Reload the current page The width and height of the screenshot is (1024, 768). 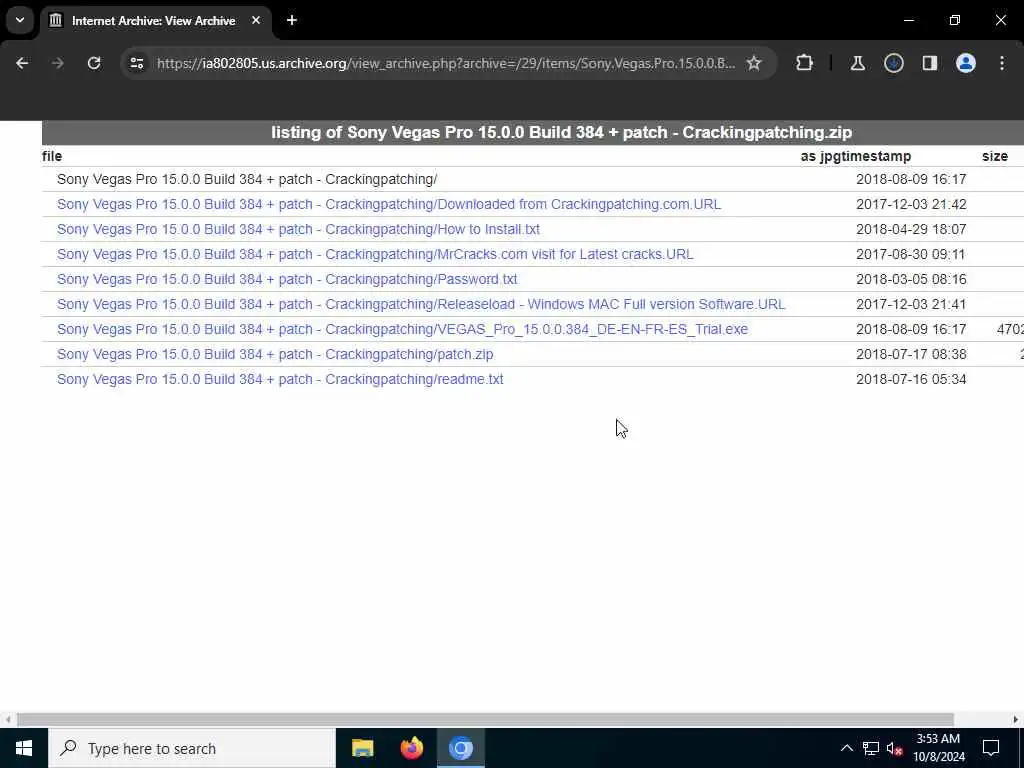pos(94,63)
